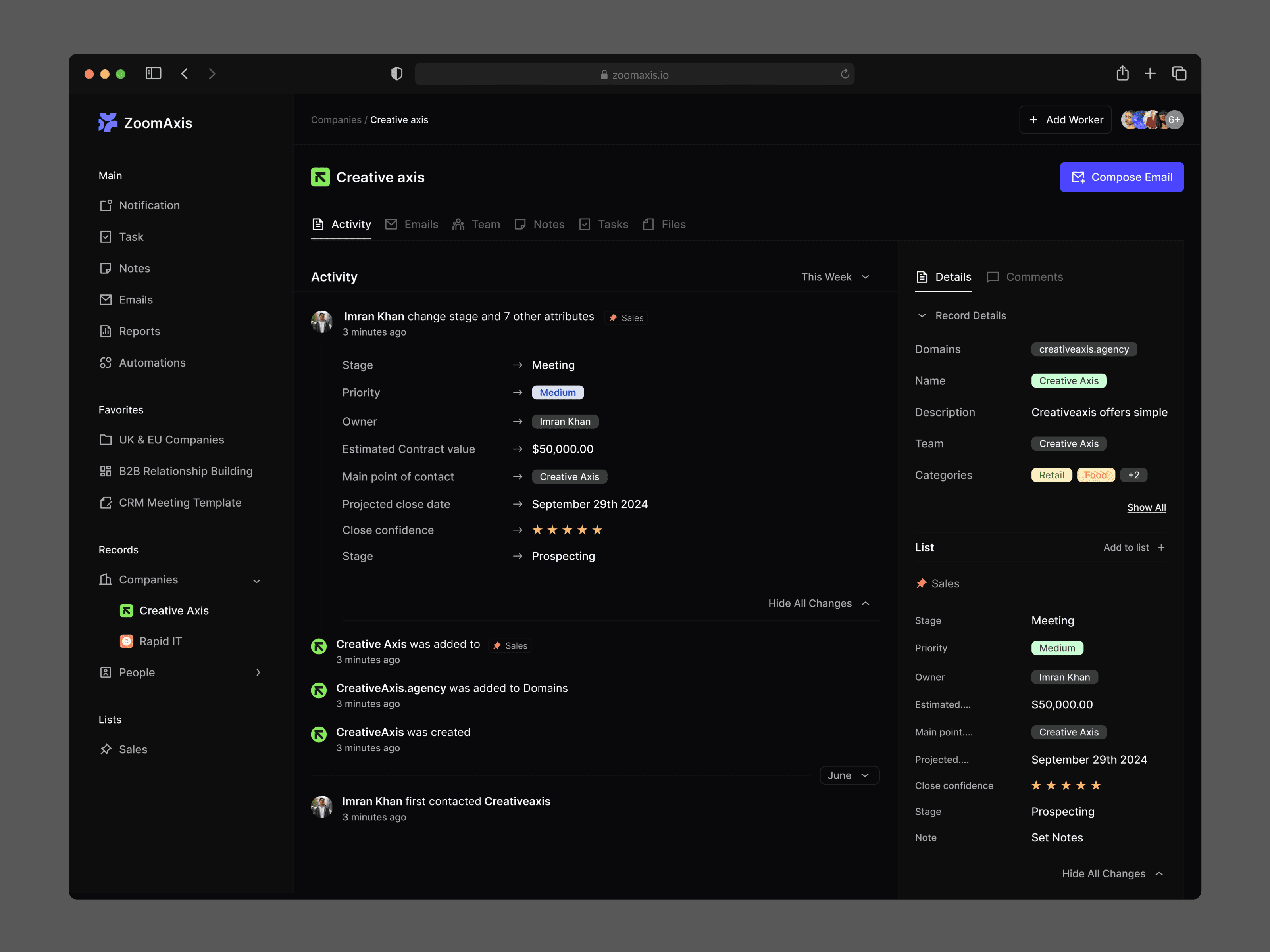
Task: Click the privacy shield icon in toolbar
Action: point(397,74)
